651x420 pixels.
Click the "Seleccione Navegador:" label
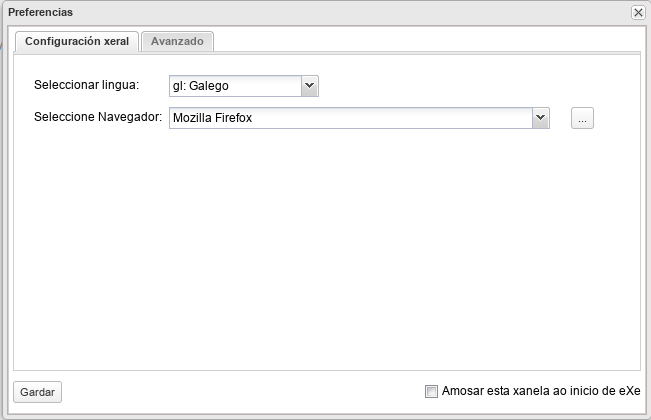click(x=97, y=117)
